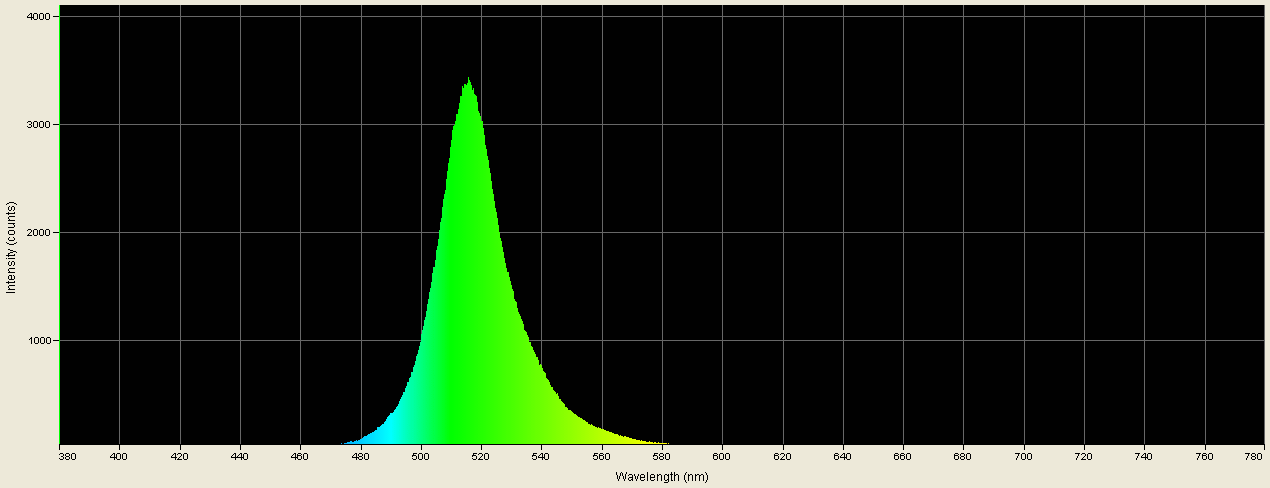Click the 440 wavelength tick label
This screenshot has height=488, width=1270.
pos(241,456)
